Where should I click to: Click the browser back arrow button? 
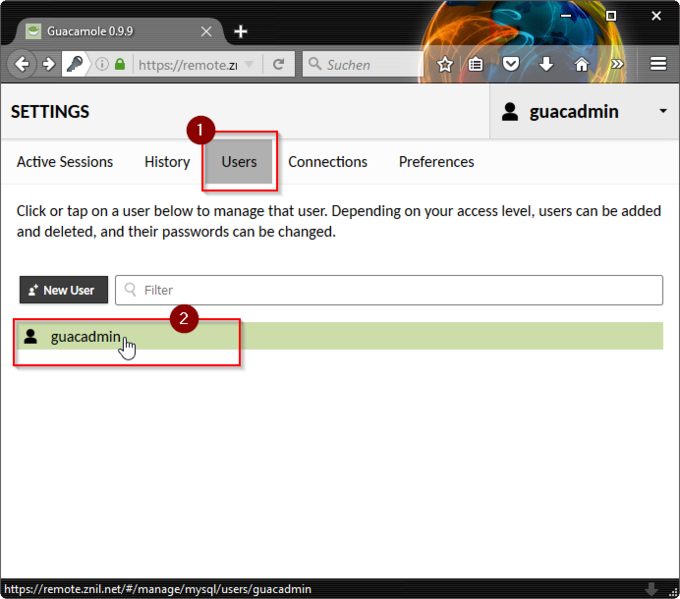tap(22, 64)
